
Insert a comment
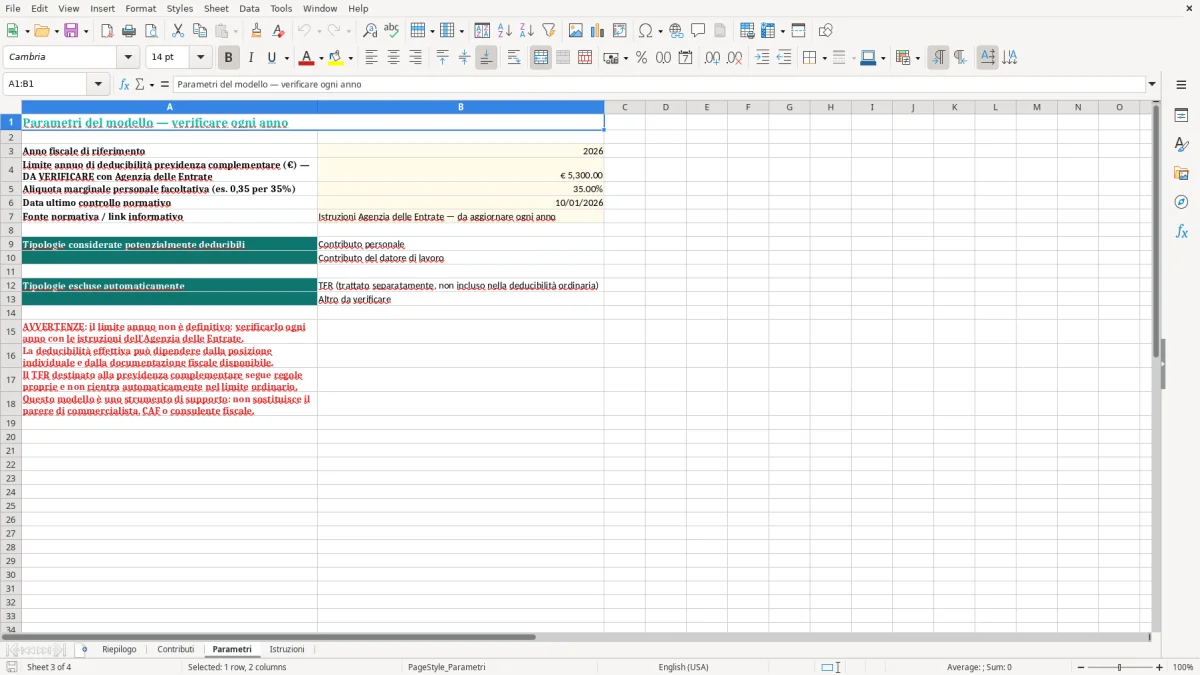click(698, 31)
